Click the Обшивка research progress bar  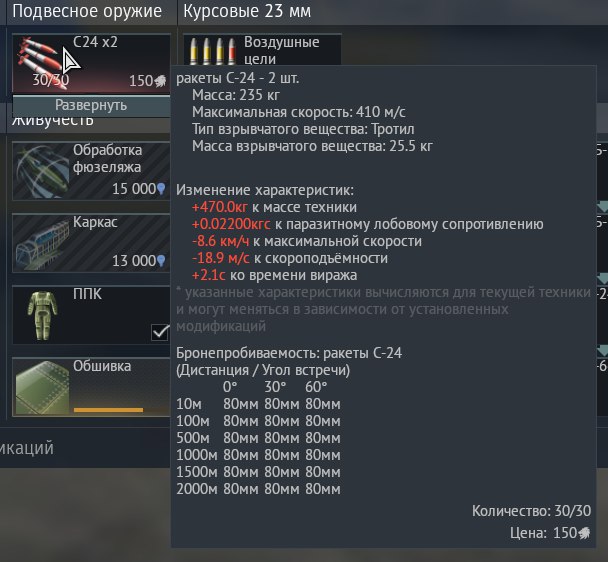pos(108,410)
